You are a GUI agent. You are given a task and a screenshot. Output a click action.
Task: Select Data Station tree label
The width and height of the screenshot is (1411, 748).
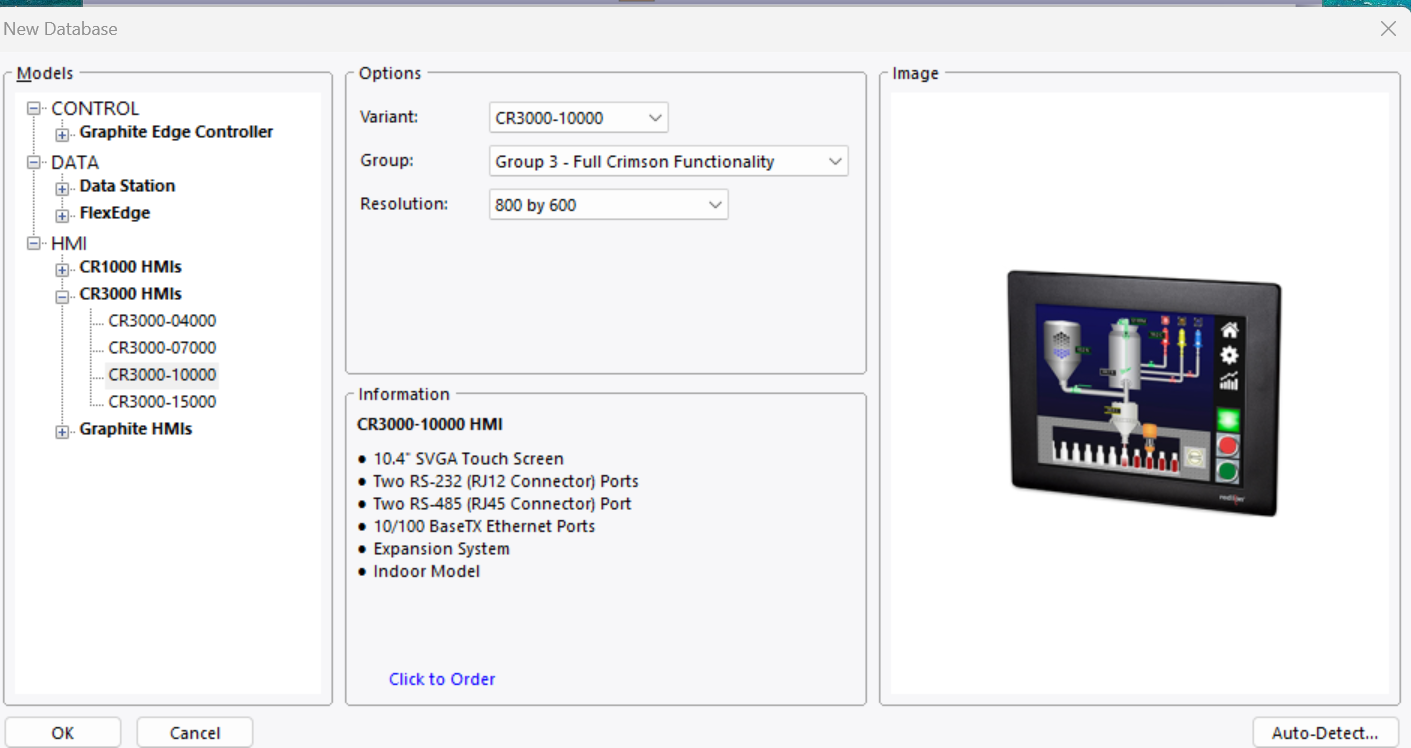click(127, 186)
